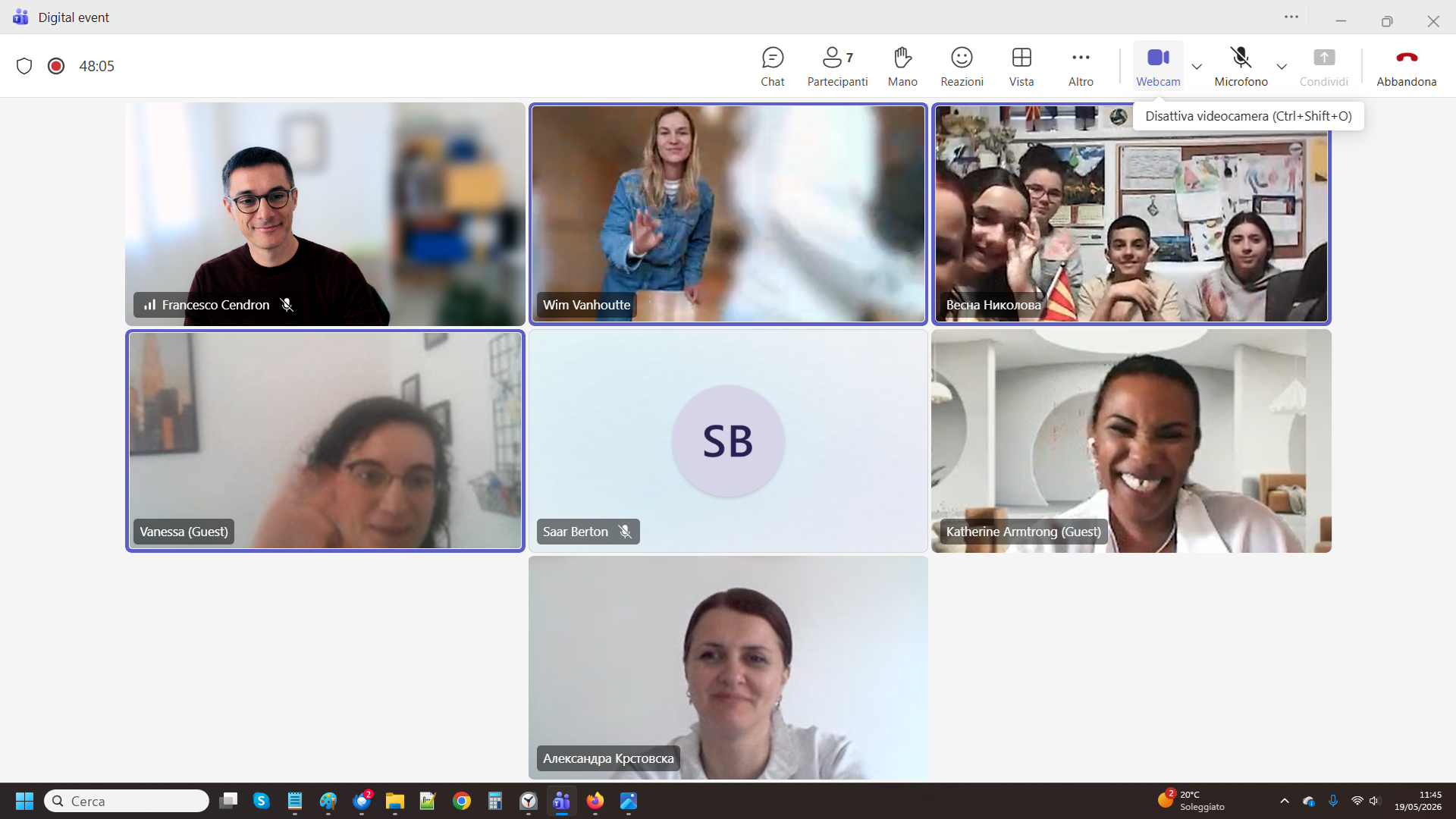The width and height of the screenshot is (1456, 819).
Task: Click the shield security icon
Action: tap(24, 66)
